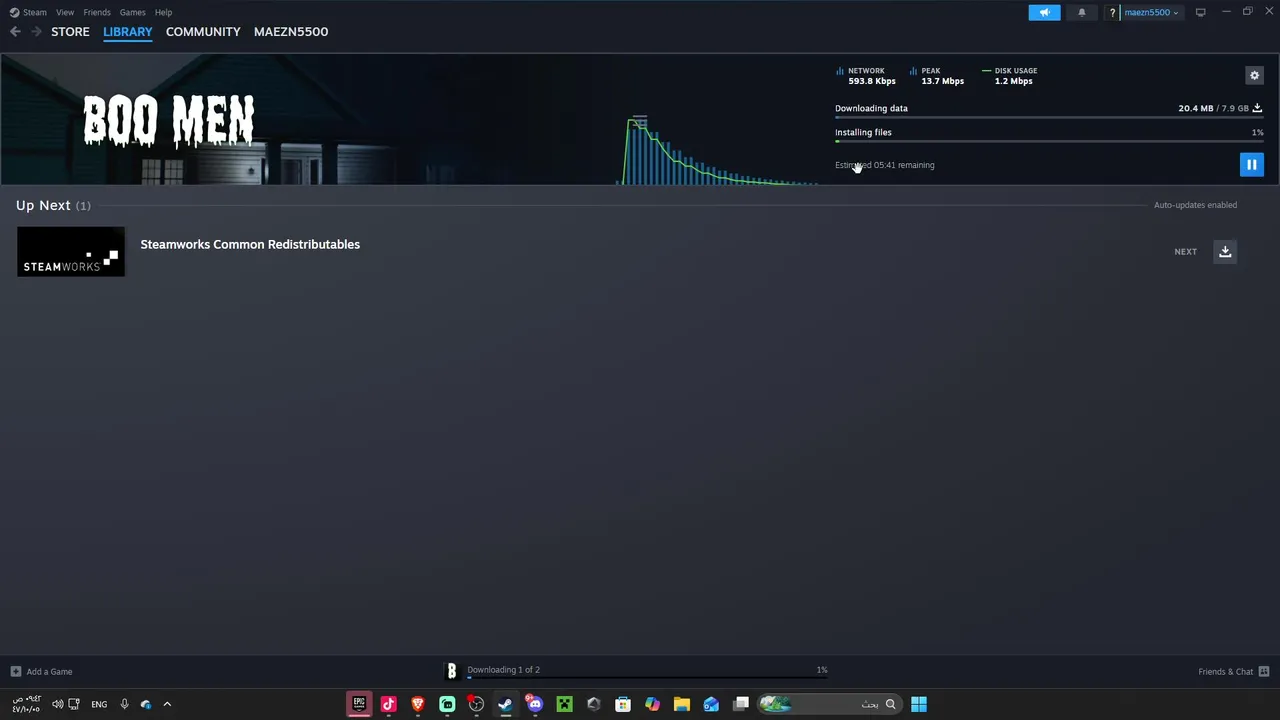Open maezn5500 account dropdown
Image resolution: width=1280 pixels, height=720 pixels.
pyautogui.click(x=1151, y=12)
